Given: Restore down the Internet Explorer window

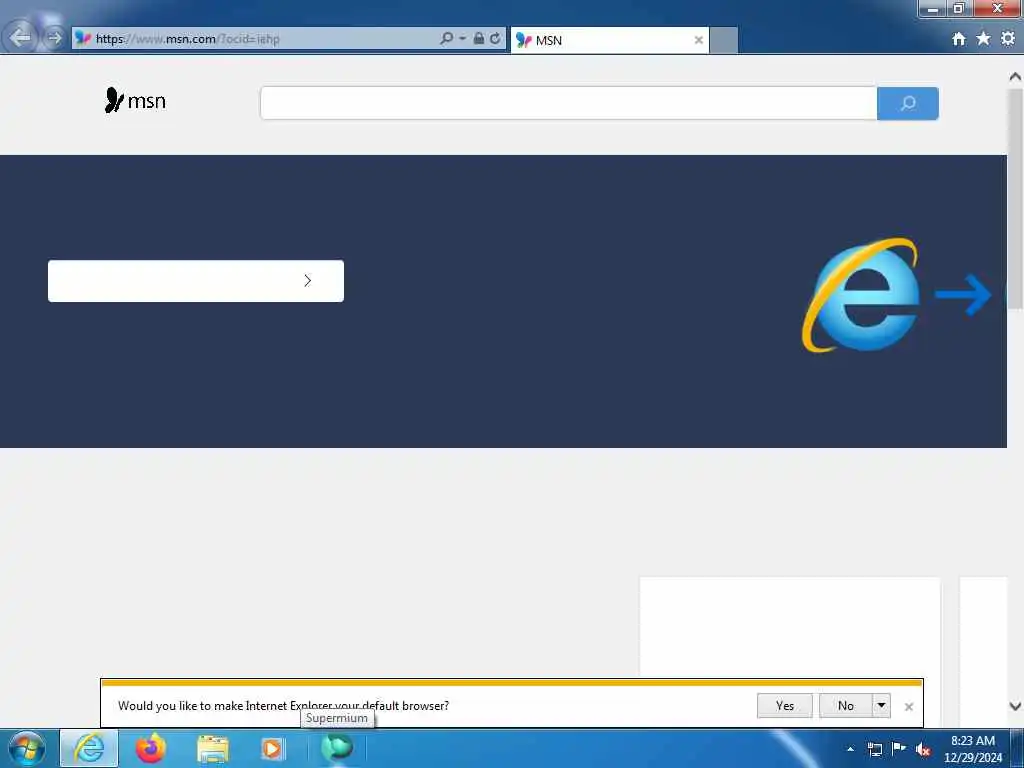Looking at the screenshot, I should 959,8.
